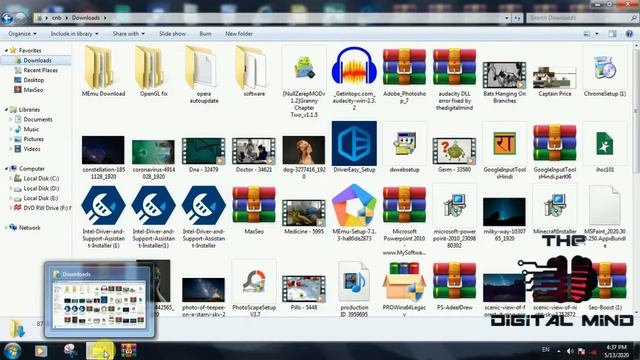Select microsoft-powerpoint-2010 installer file

[454, 216]
